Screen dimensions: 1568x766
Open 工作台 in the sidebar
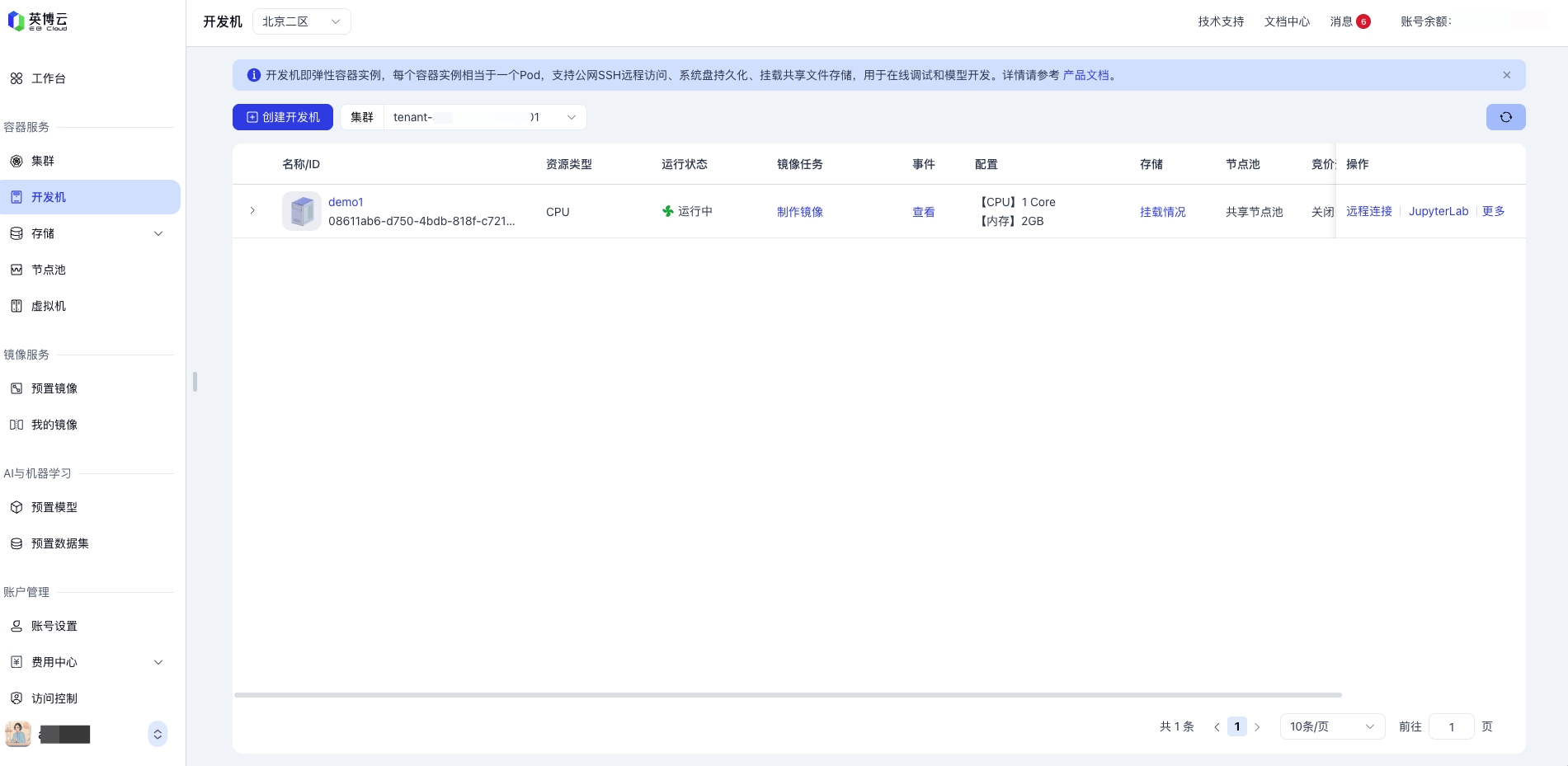pyautogui.click(x=48, y=78)
